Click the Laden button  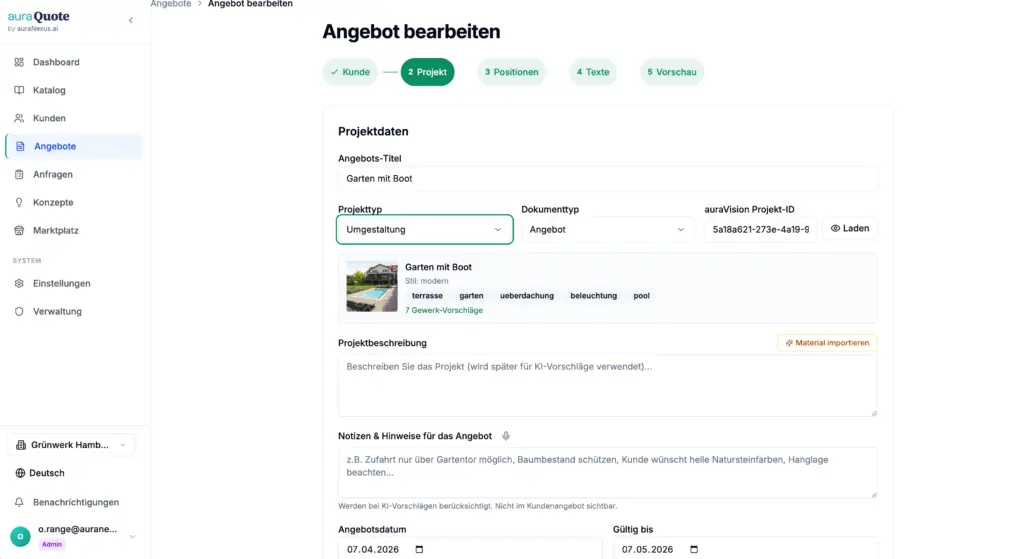[x=850, y=229]
